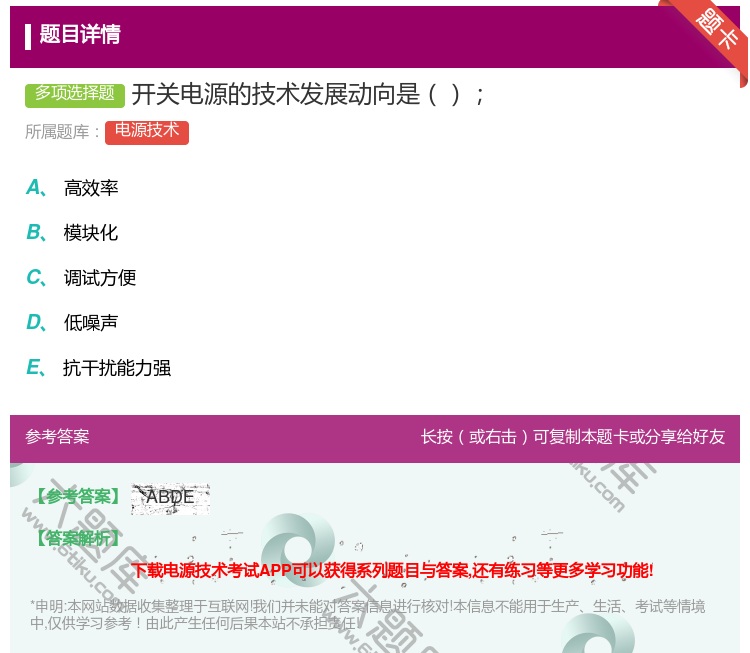Click the 长按（或右击）share hint text

pos(573,437)
